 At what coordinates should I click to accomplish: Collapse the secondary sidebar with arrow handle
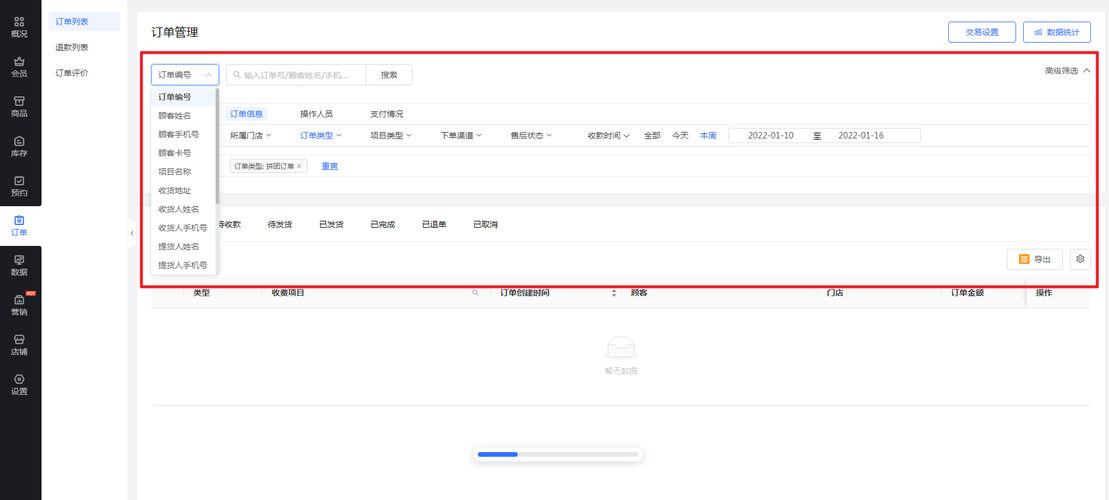pyautogui.click(x=132, y=233)
